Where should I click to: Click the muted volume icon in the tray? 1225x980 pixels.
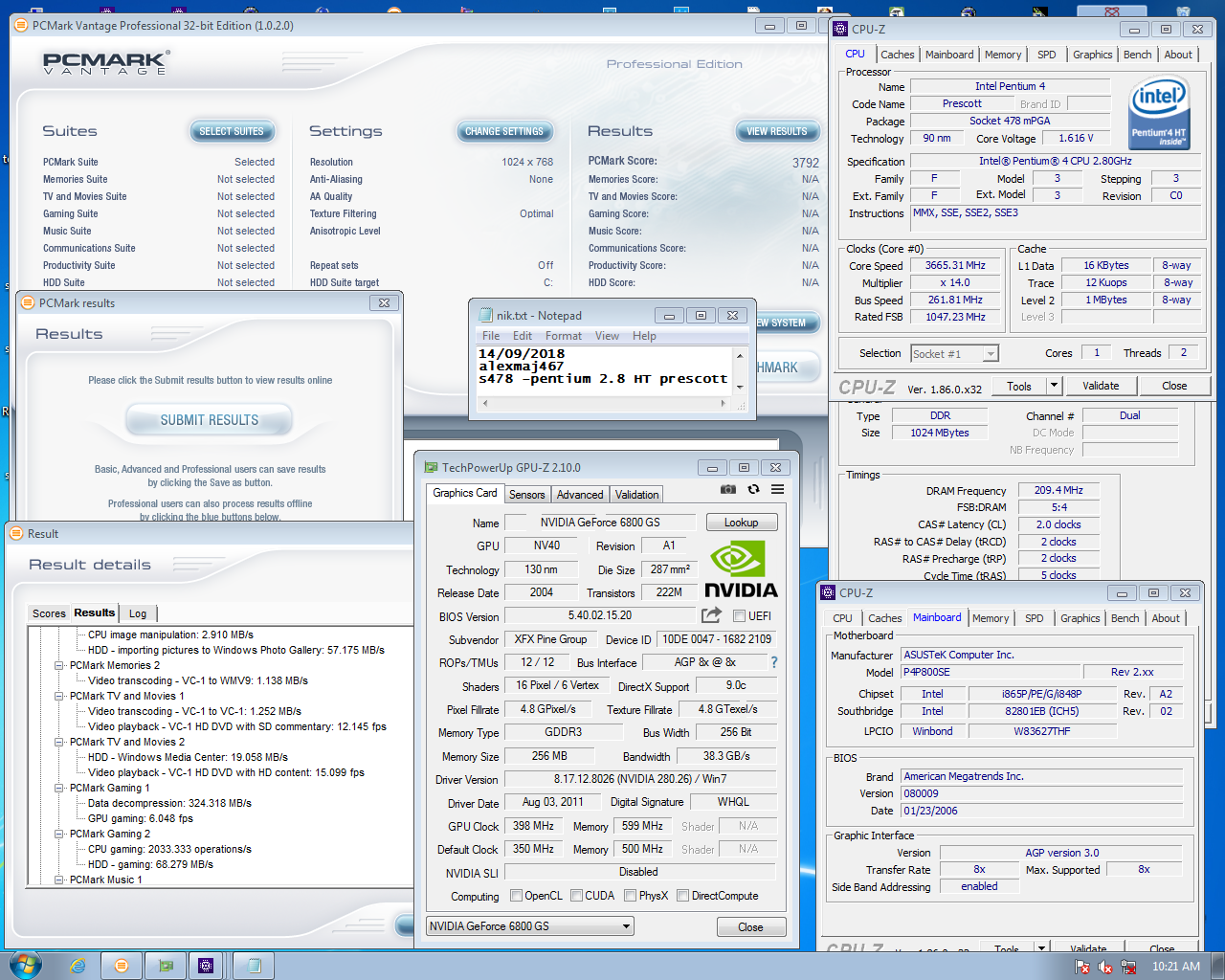tap(1105, 967)
